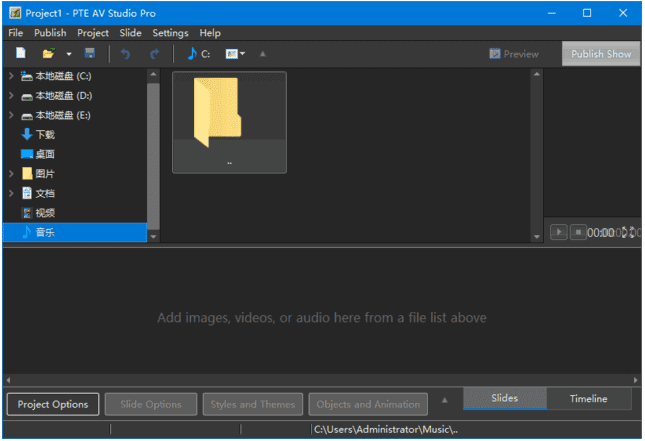Click the up triangle beside Objects and Animation
Screen dimensions: 645x441
click(445, 400)
